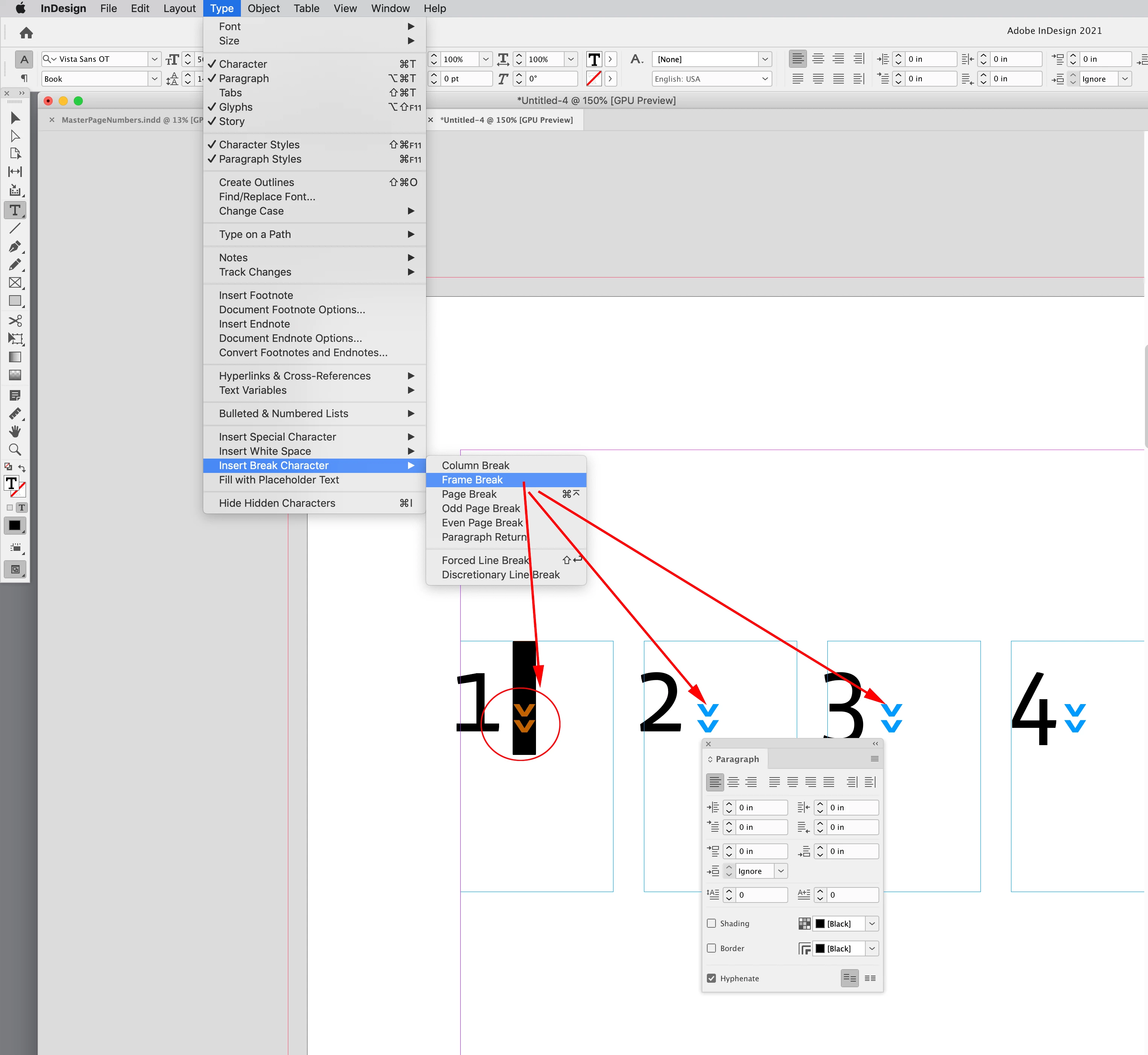
Task: Pick the Hand tool
Action: coord(15,431)
